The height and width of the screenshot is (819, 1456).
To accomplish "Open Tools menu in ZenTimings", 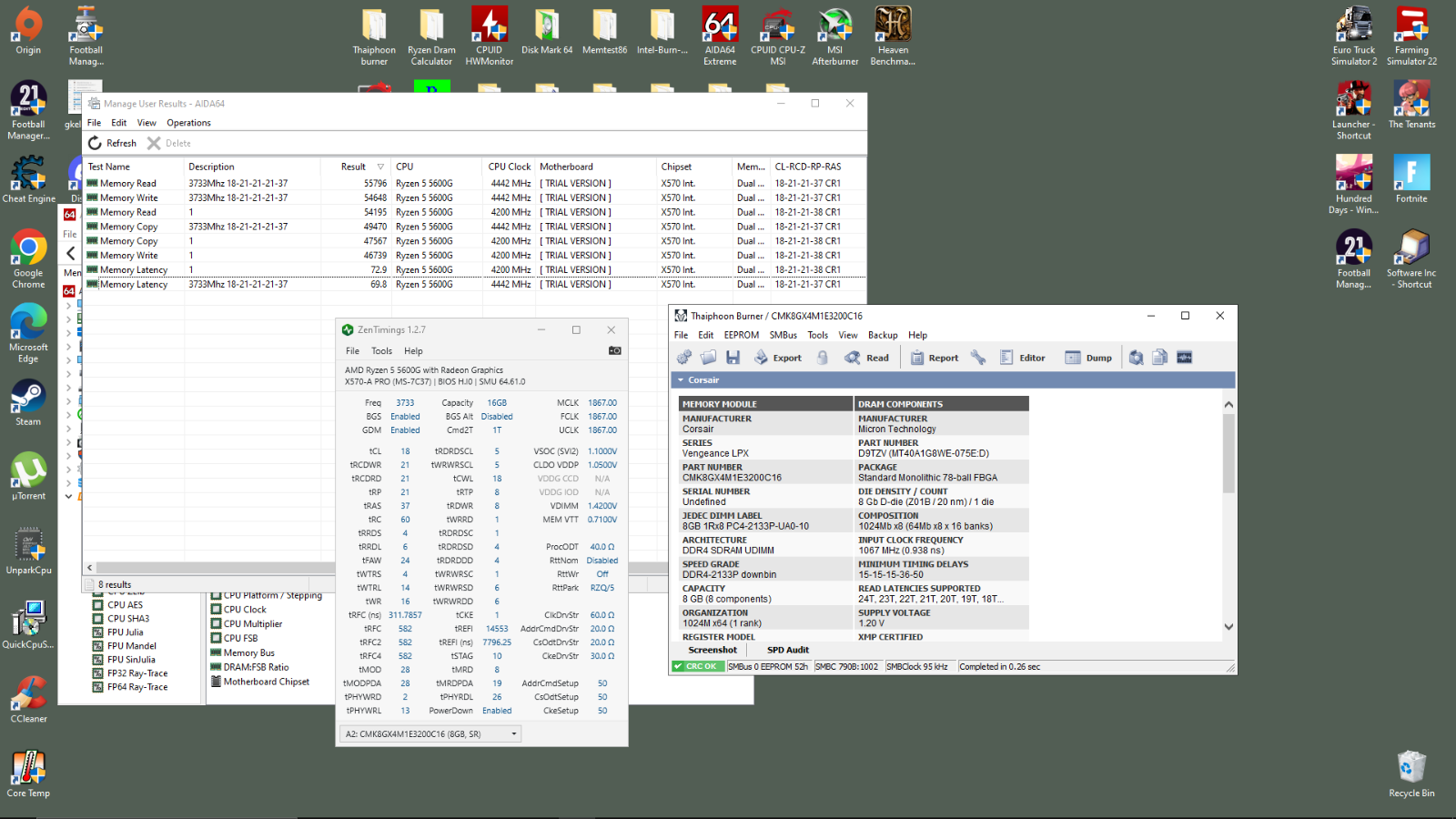I will (x=381, y=351).
